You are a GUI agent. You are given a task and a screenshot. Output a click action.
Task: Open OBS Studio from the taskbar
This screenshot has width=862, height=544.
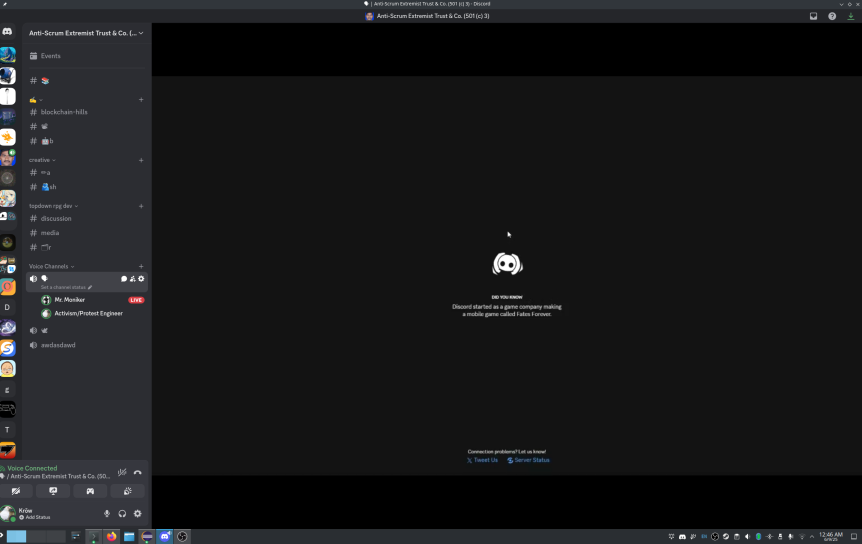(183, 536)
